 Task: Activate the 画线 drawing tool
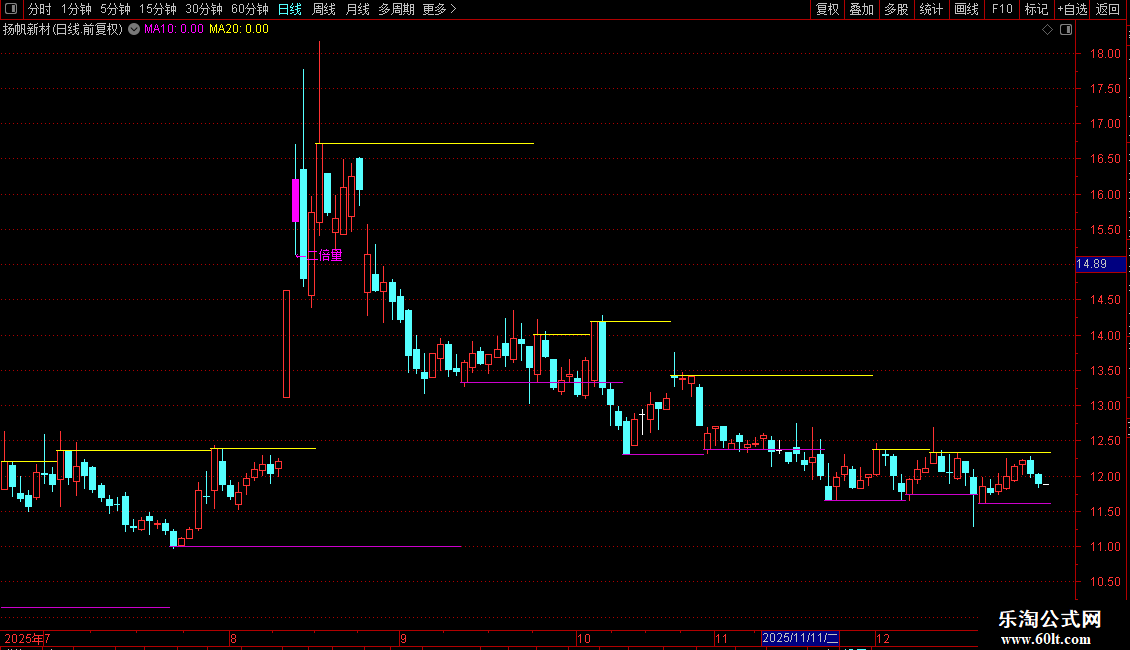pyautogui.click(x=966, y=9)
